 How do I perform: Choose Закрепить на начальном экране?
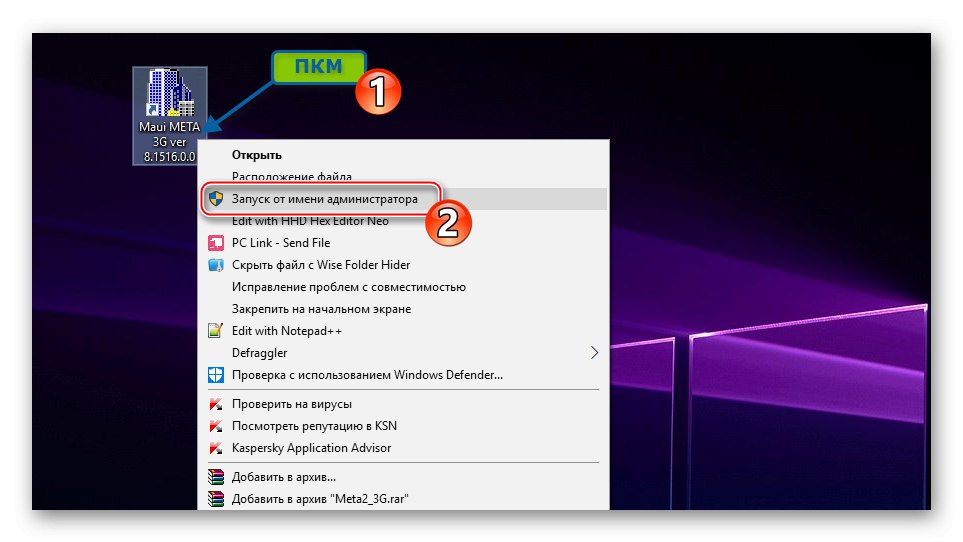click(x=403, y=309)
